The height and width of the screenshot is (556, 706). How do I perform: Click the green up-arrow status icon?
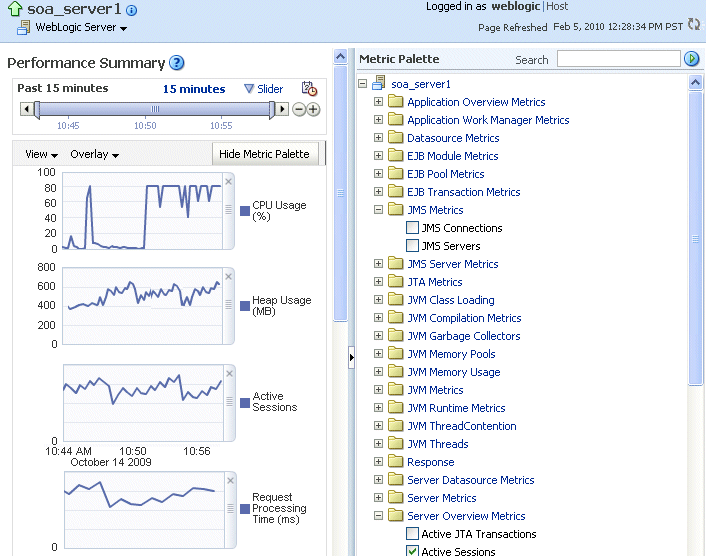[x=15, y=9]
